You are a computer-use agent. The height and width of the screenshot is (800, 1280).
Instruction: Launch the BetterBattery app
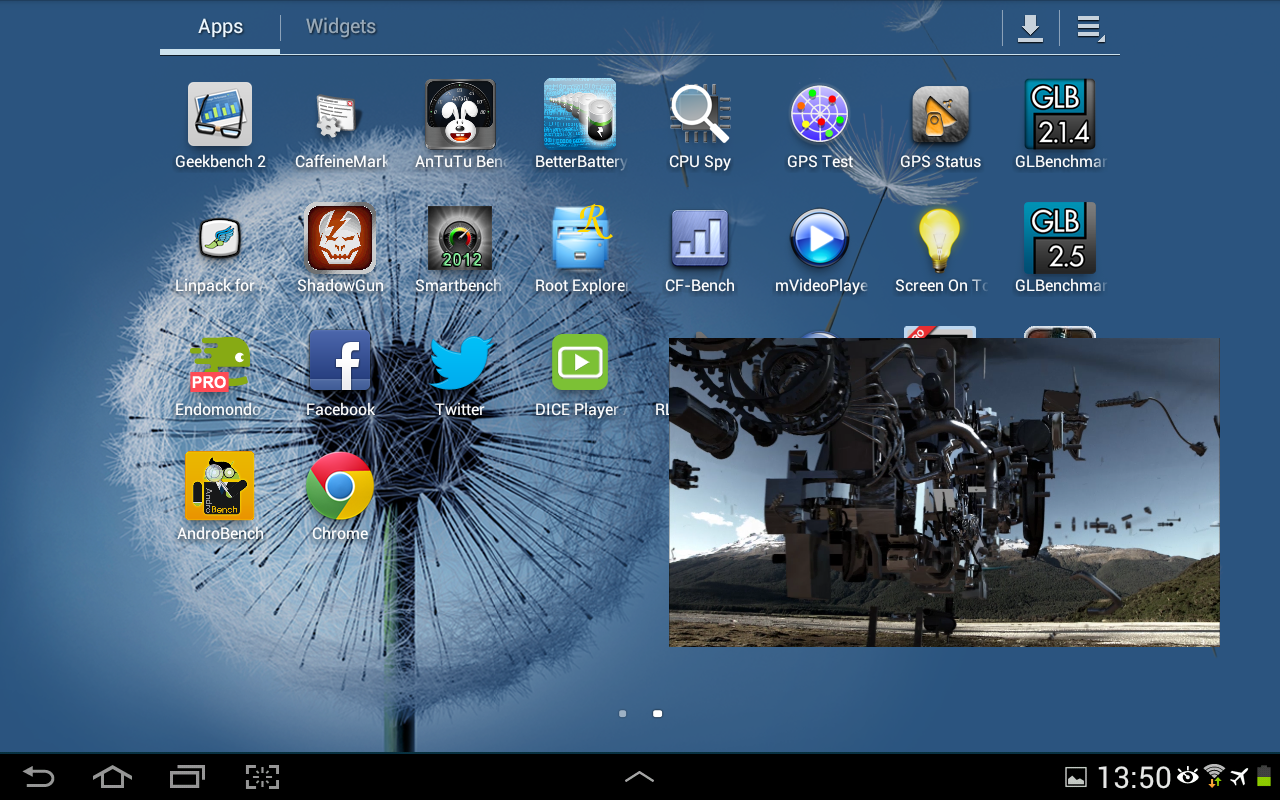click(x=580, y=125)
